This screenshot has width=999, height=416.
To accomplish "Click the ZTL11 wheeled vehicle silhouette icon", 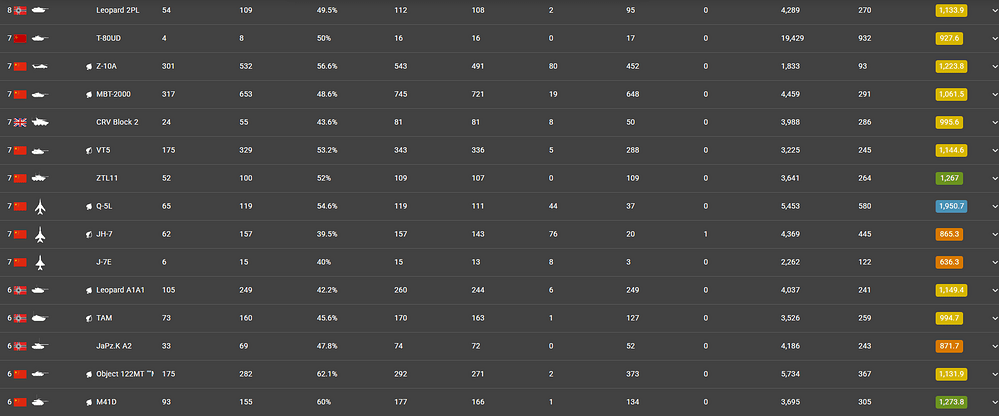I will click(40, 178).
